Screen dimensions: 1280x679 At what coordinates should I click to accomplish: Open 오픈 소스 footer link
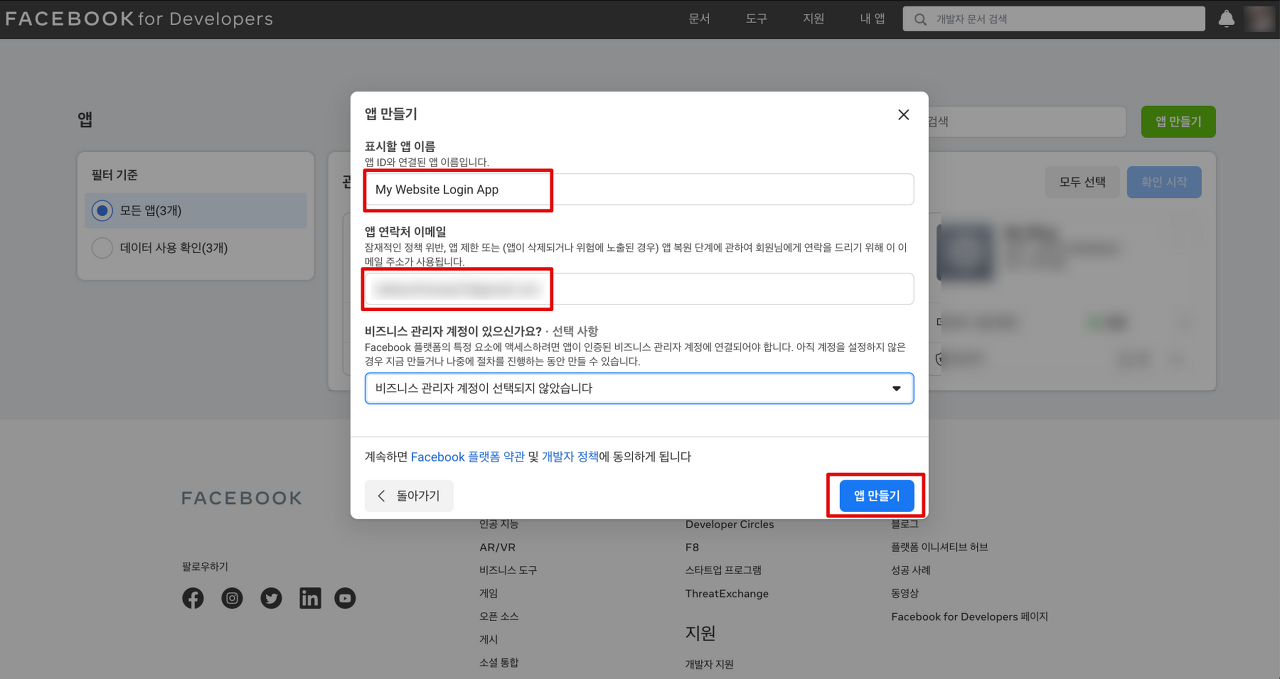(499, 616)
